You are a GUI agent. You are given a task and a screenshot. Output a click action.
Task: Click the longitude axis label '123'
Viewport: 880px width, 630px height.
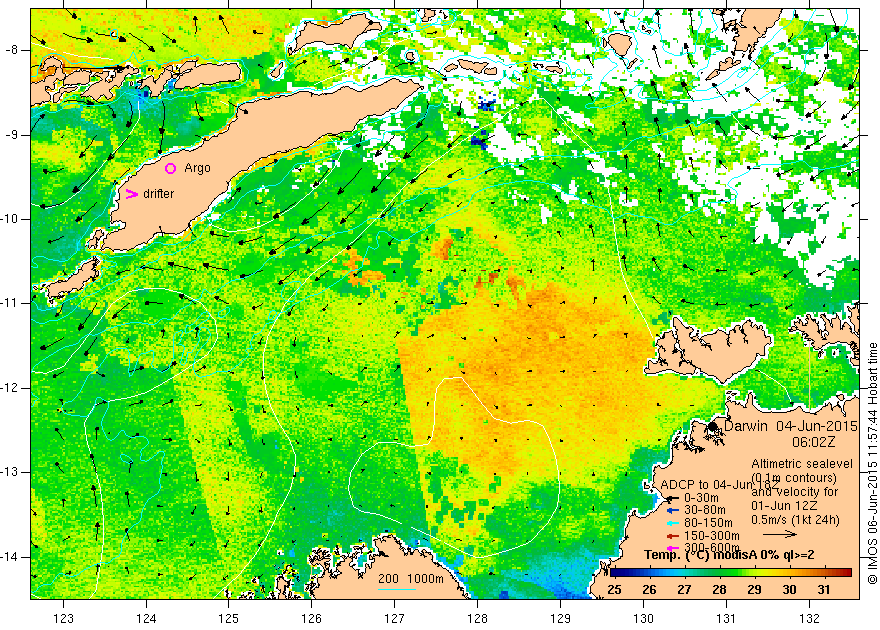click(63, 618)
